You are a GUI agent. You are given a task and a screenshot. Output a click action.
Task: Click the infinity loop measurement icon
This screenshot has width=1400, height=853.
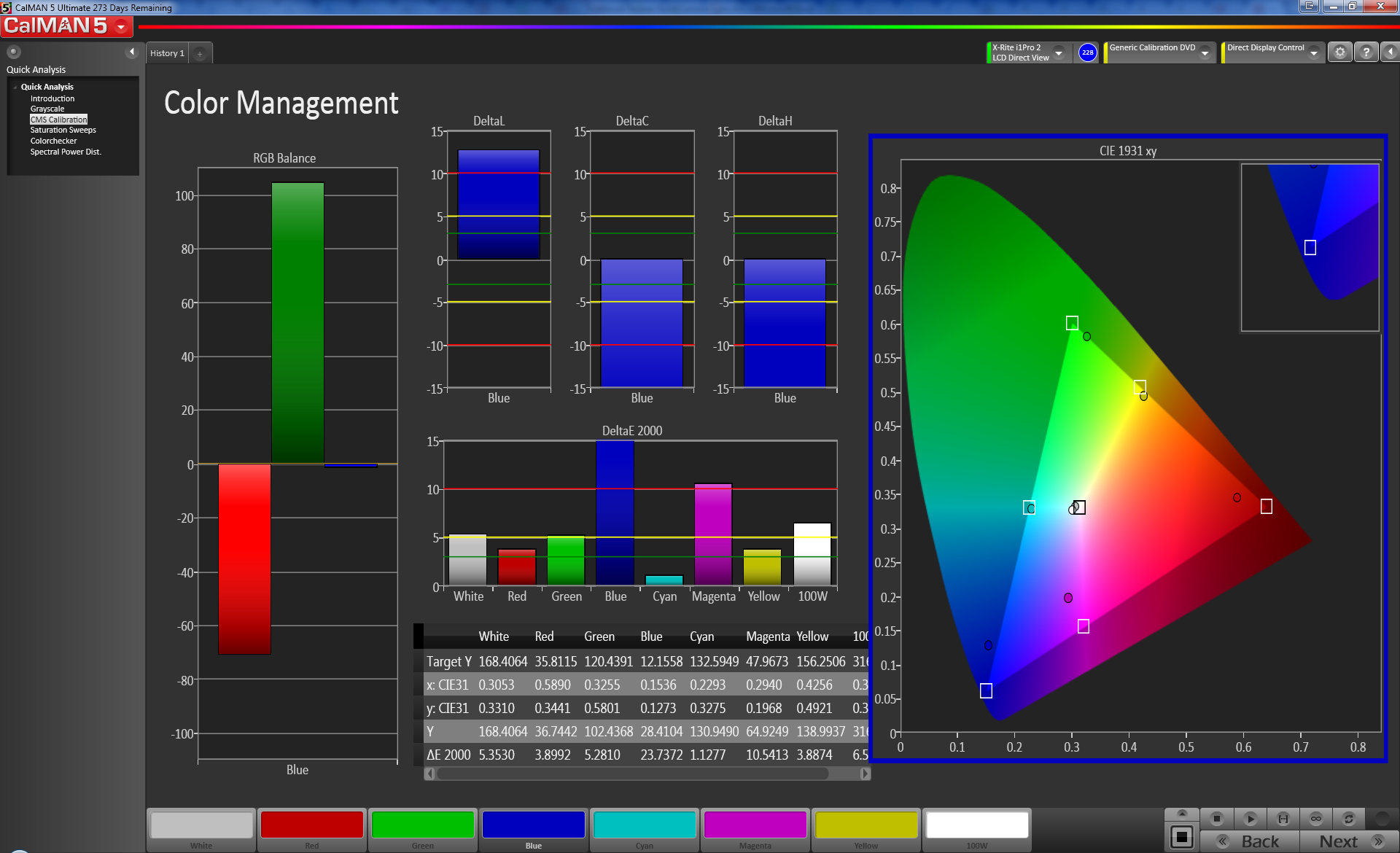click(1316, 819)
